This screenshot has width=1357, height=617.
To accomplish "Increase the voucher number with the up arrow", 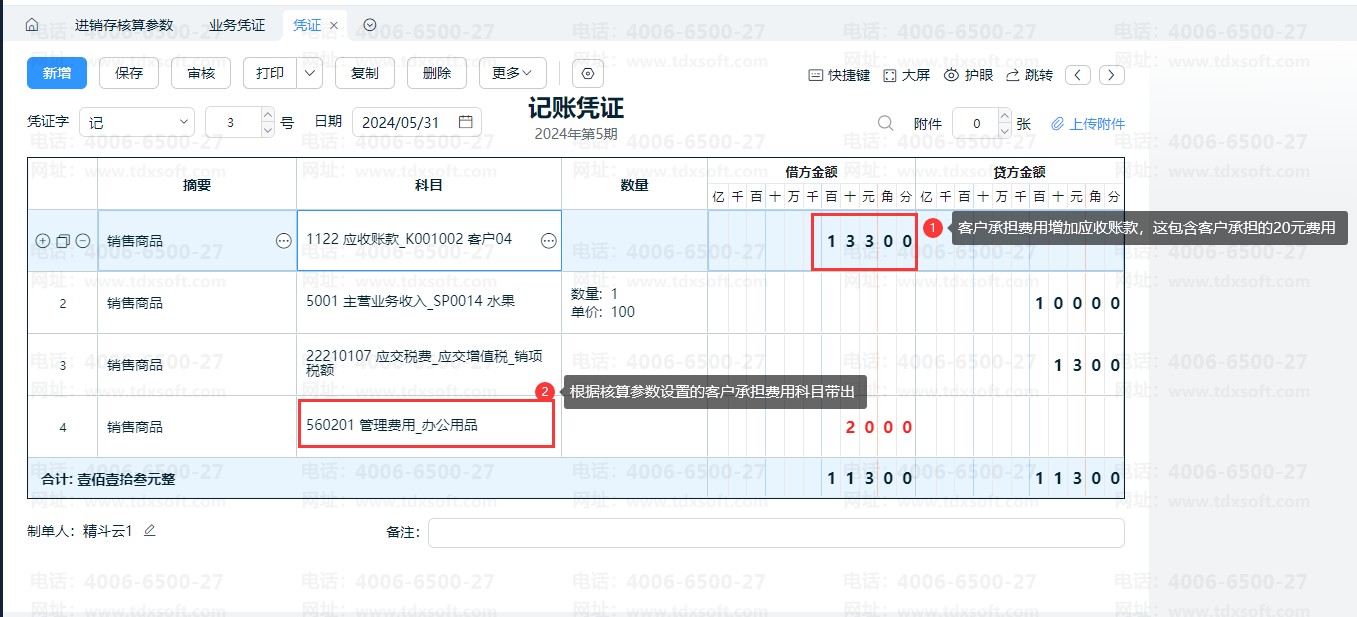I will coord(267,116).
